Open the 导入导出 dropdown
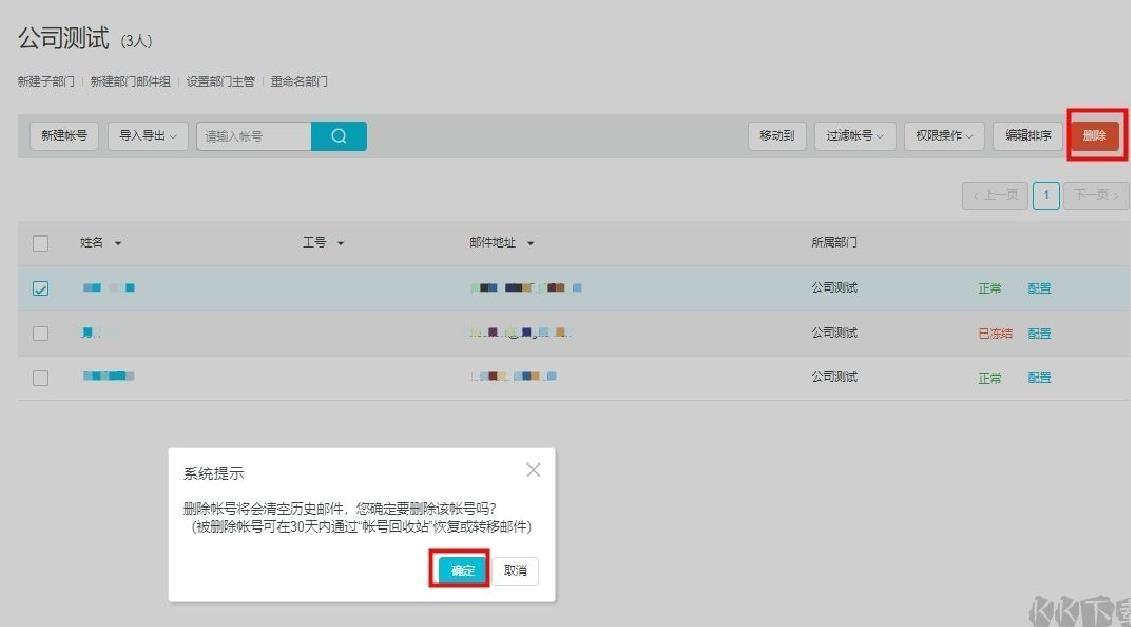Viewport: 1131px width, 627px height. 148,136
